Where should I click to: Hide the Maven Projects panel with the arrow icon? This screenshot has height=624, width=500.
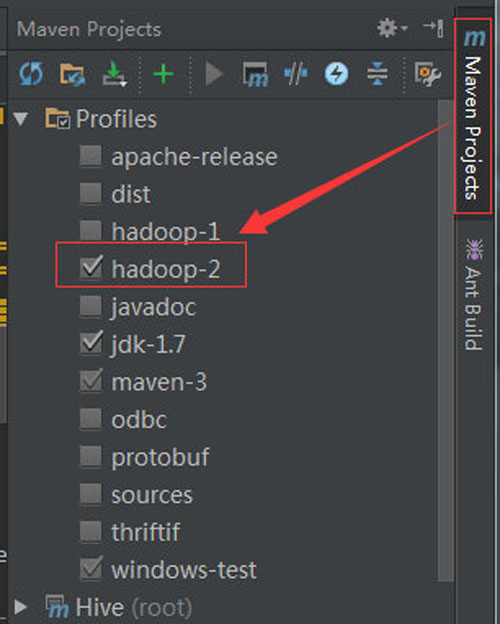tap(434, 29)
